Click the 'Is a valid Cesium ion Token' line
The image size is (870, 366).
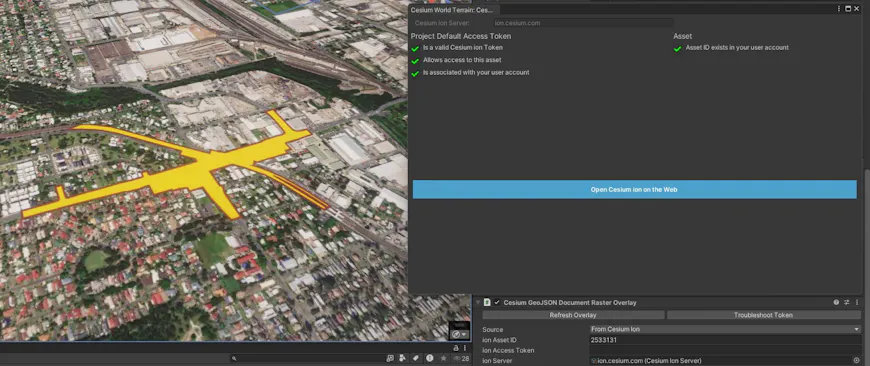[x=463, y=48]
